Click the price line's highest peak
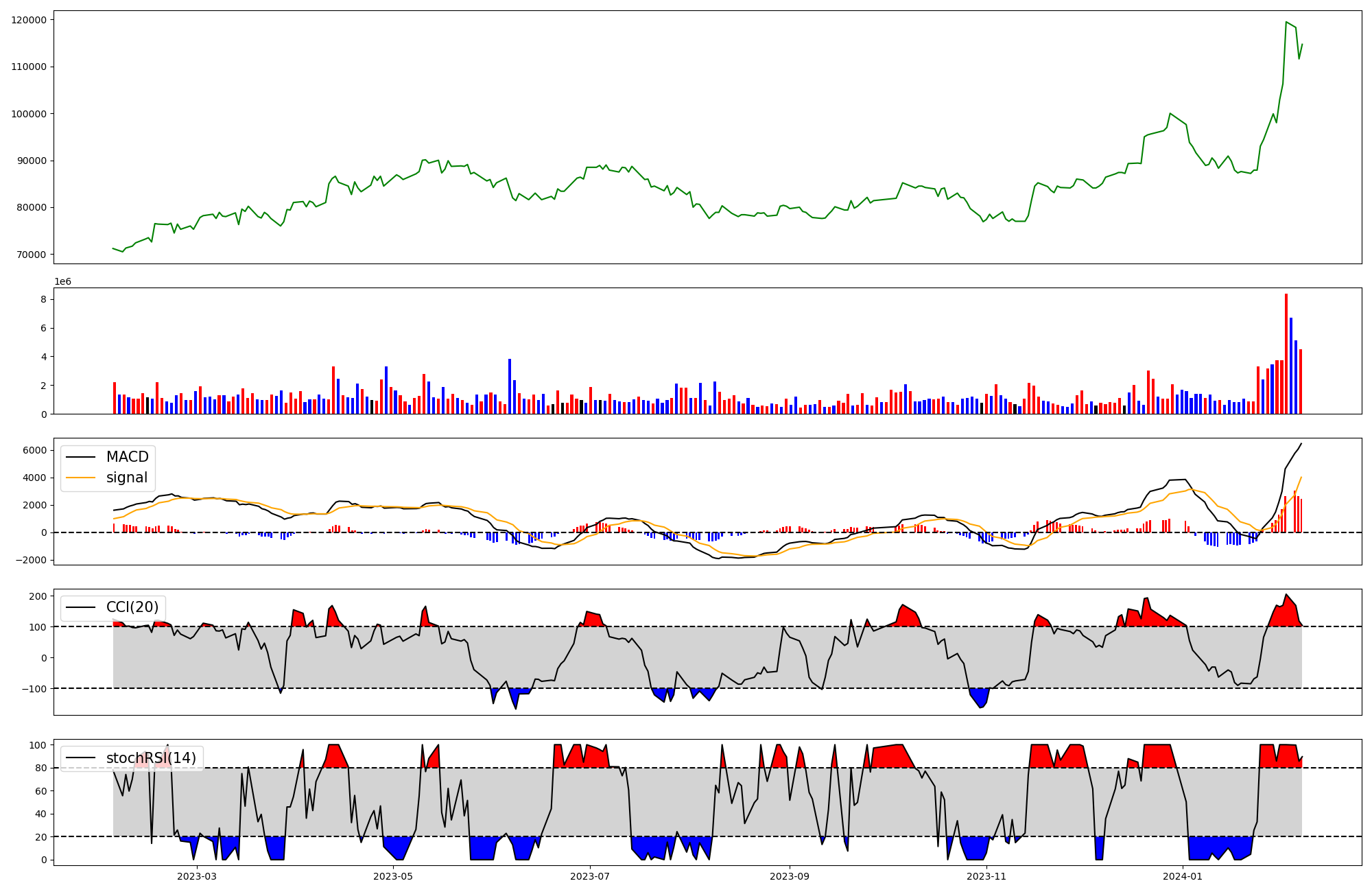Viewport: 1372px width, 892px height. point(1286,22)
